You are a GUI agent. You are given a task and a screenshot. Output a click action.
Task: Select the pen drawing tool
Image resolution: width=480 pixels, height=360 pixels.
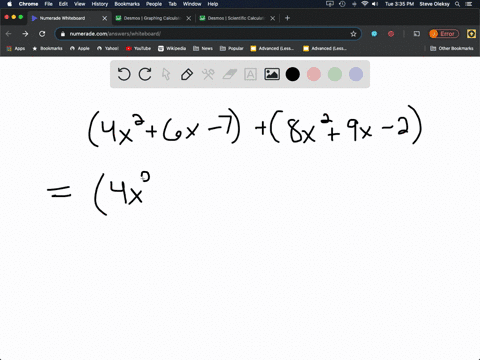tap(187, 74)
